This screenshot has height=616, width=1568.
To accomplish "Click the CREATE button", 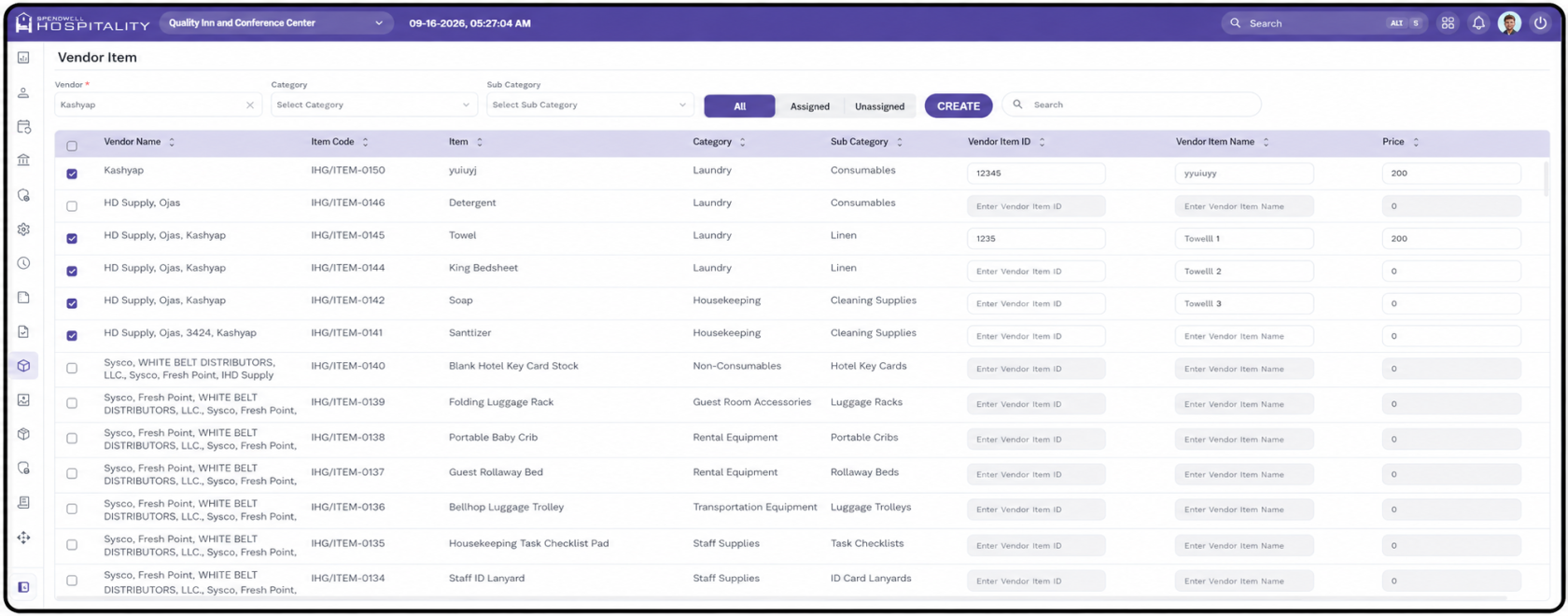I will pyautogui.click(x=959, y=105).
